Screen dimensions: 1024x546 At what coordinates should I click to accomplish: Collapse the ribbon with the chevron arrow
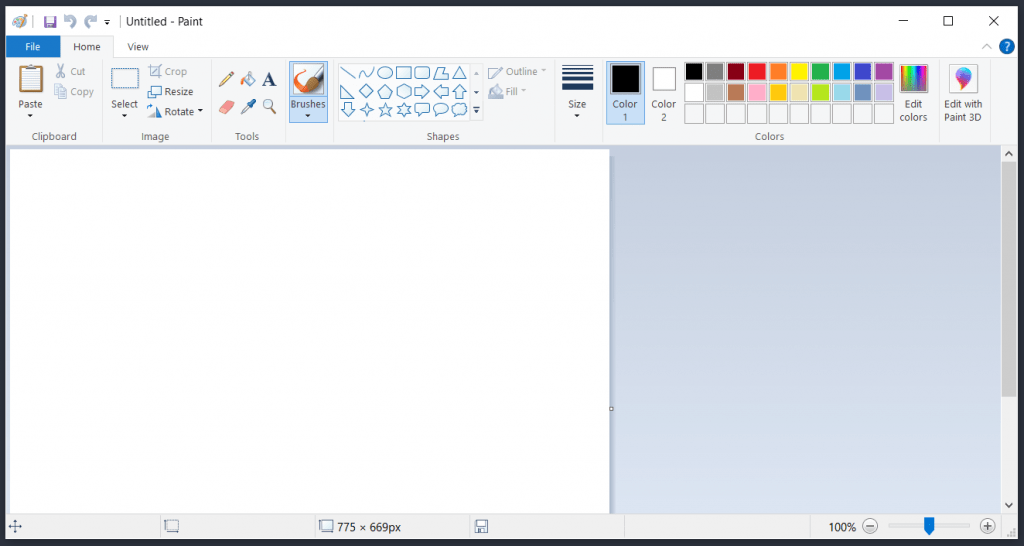click(987, 46)
